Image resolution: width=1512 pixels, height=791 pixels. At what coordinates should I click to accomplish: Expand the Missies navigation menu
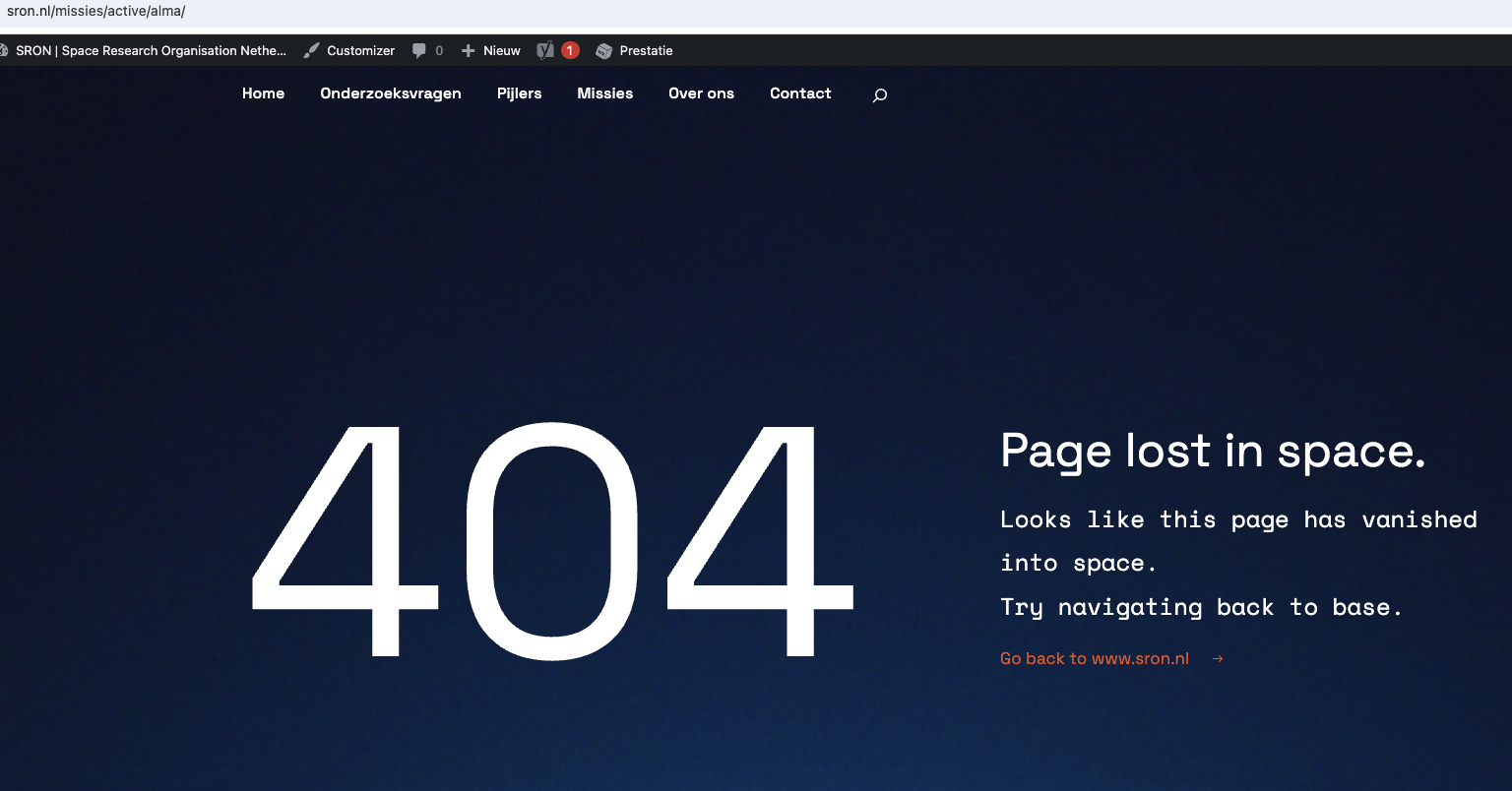click(604, 93)
